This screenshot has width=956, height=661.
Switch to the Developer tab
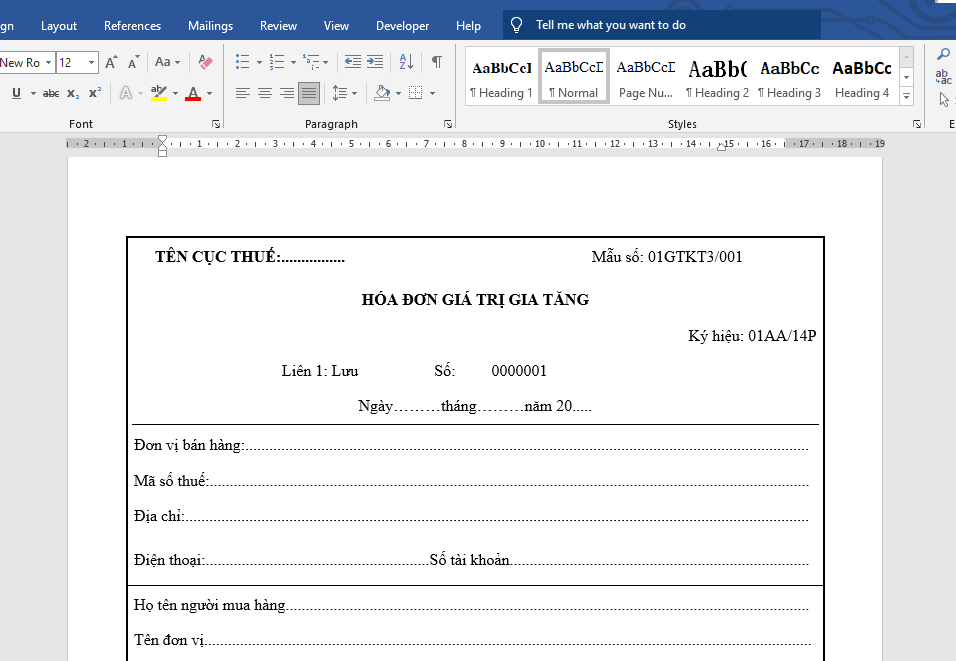(x=402, y=25)
